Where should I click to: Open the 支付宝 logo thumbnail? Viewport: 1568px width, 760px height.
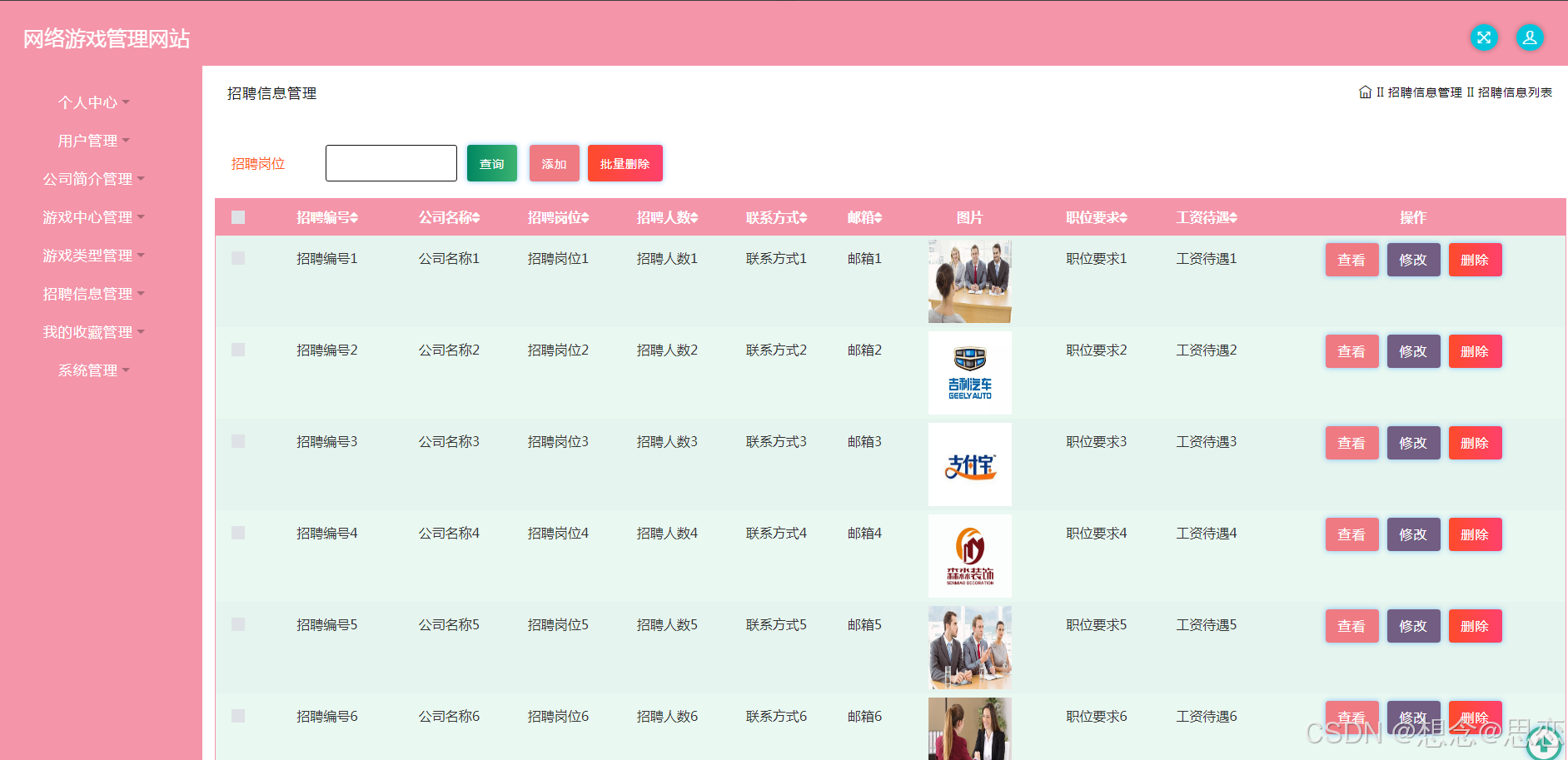pyautogui.click(x=970, y=464)
